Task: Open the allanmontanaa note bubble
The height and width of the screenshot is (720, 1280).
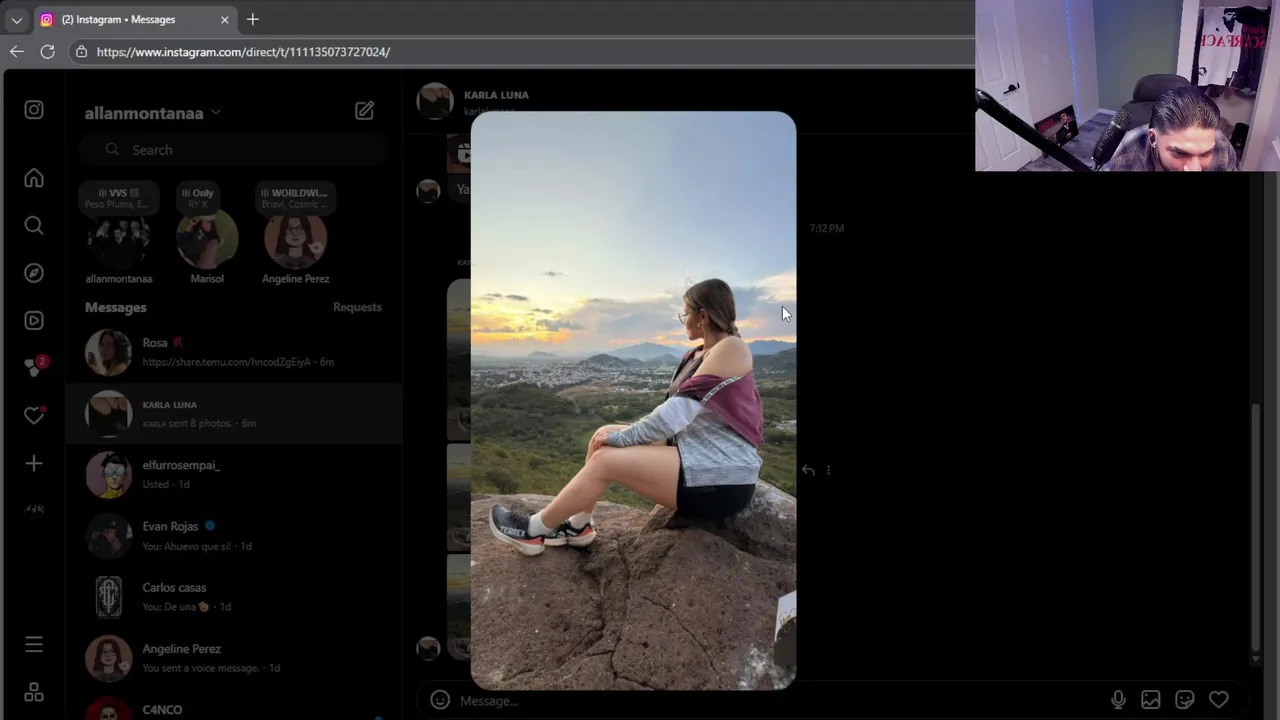Action: tap(118, 198)
